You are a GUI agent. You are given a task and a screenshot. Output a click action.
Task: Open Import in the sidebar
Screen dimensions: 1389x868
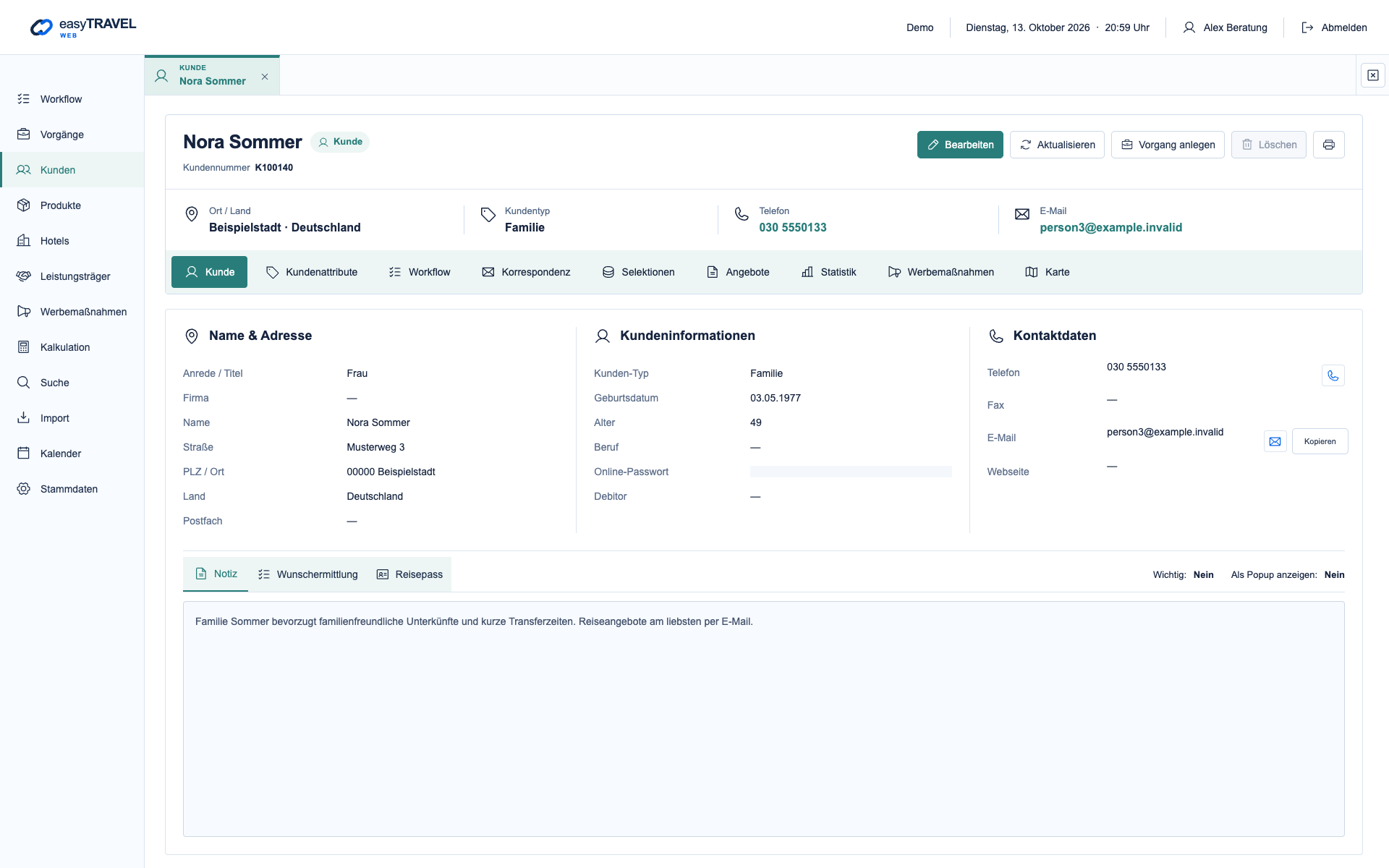click(x=72, y=418)
